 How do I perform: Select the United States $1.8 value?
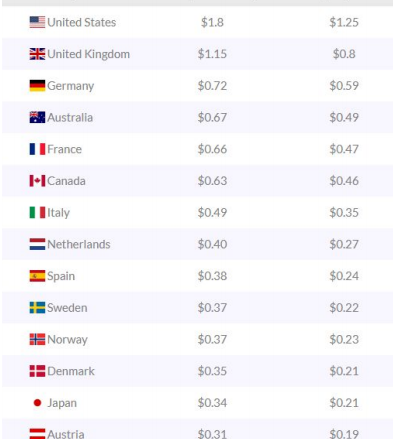pyautogui.click(x=212, y=22)
